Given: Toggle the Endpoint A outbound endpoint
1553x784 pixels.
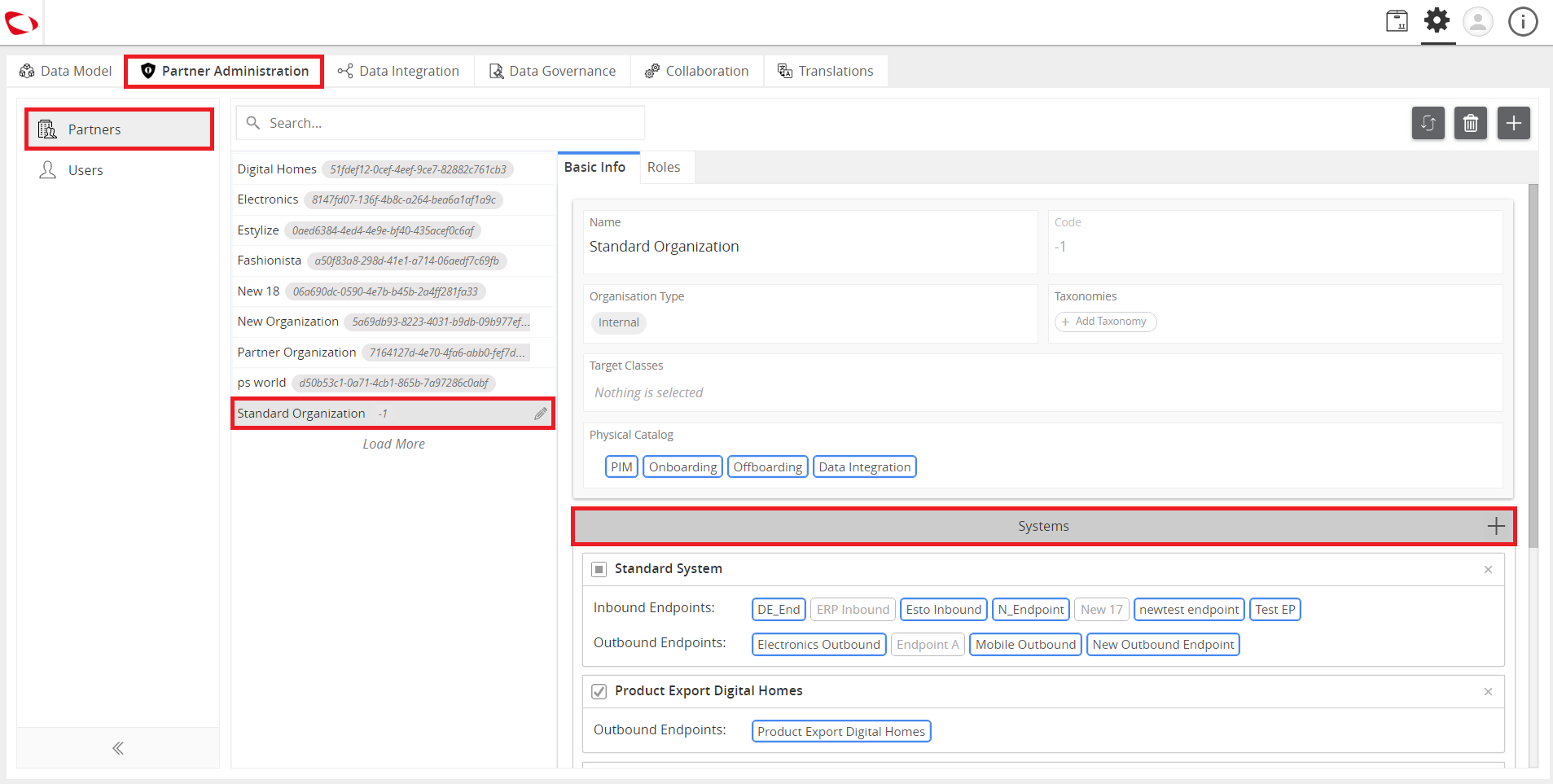Looking at the screenshot, I should coord(928,644).
